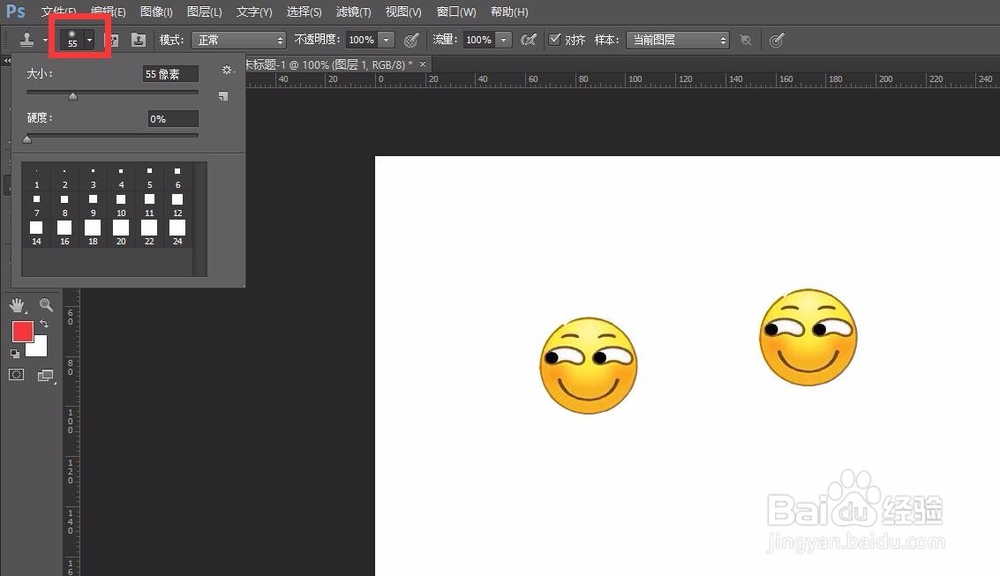The image size is (1000, 576).
Task: Choose the size 9 square brush preset
Action: click(93, 204)
